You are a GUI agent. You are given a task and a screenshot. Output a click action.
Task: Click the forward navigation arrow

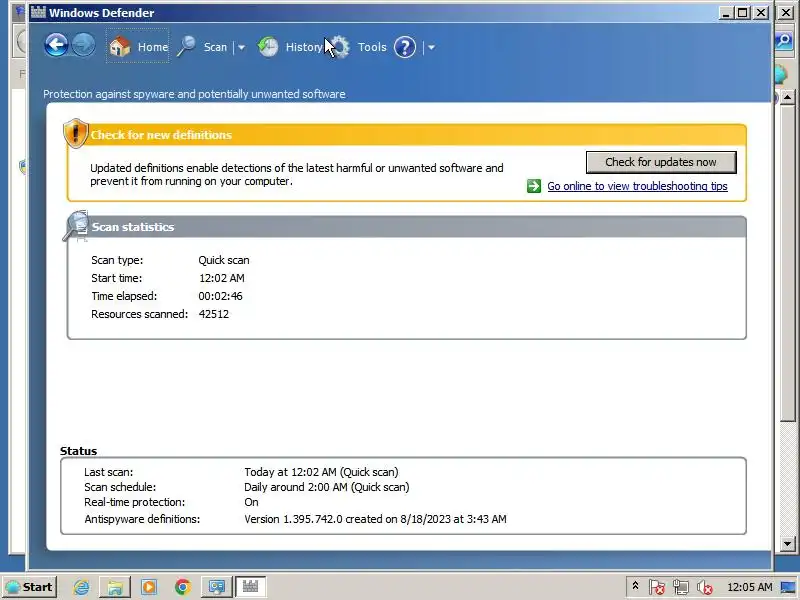pyautogui.click(x=83, y=45)
